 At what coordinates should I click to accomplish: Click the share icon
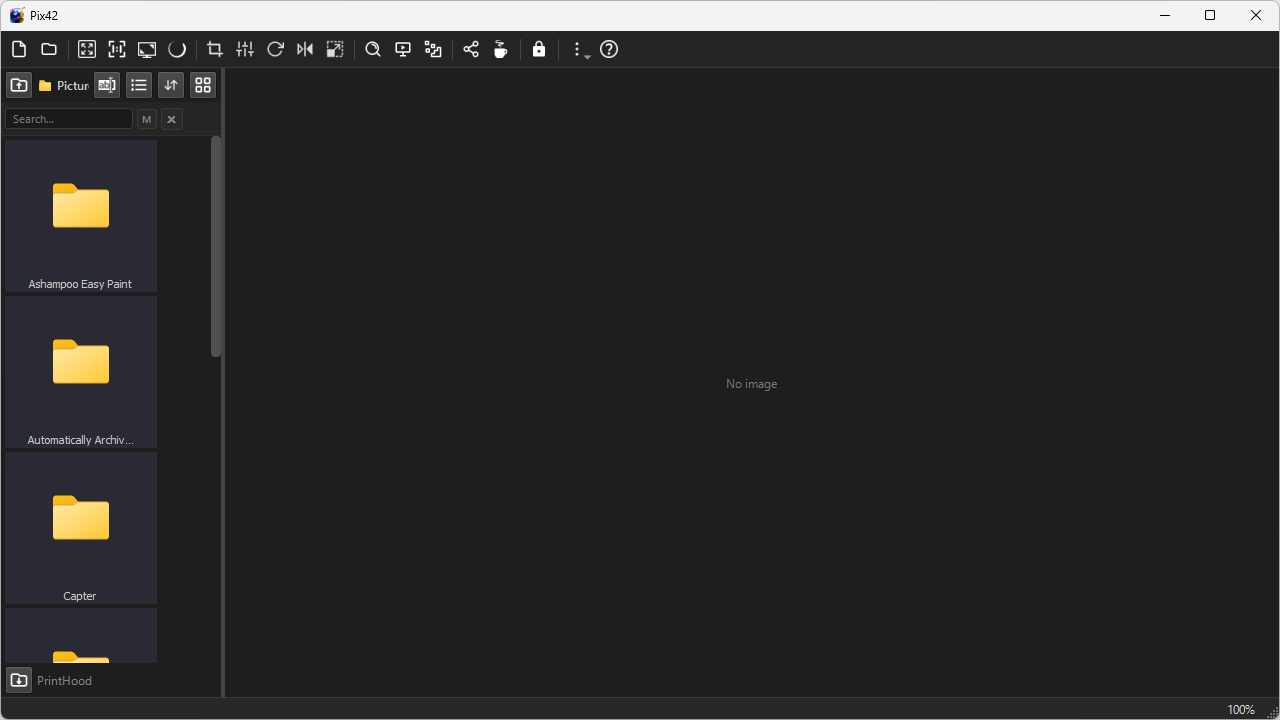[x=471, y=49]
